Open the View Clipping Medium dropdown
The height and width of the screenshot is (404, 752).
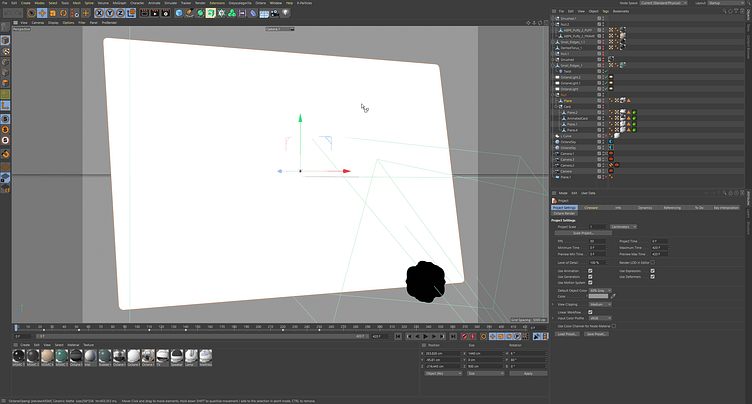pyautogui.click(x=601, y=304)
